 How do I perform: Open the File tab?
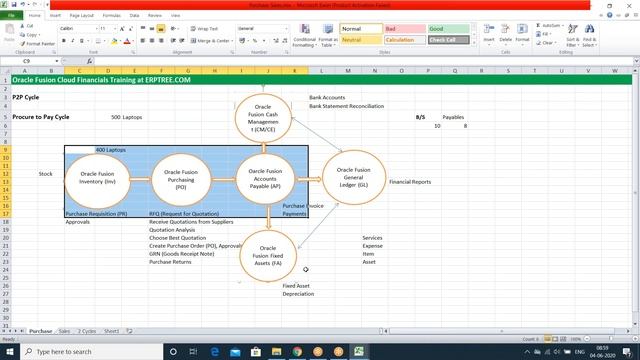[11, 16]
